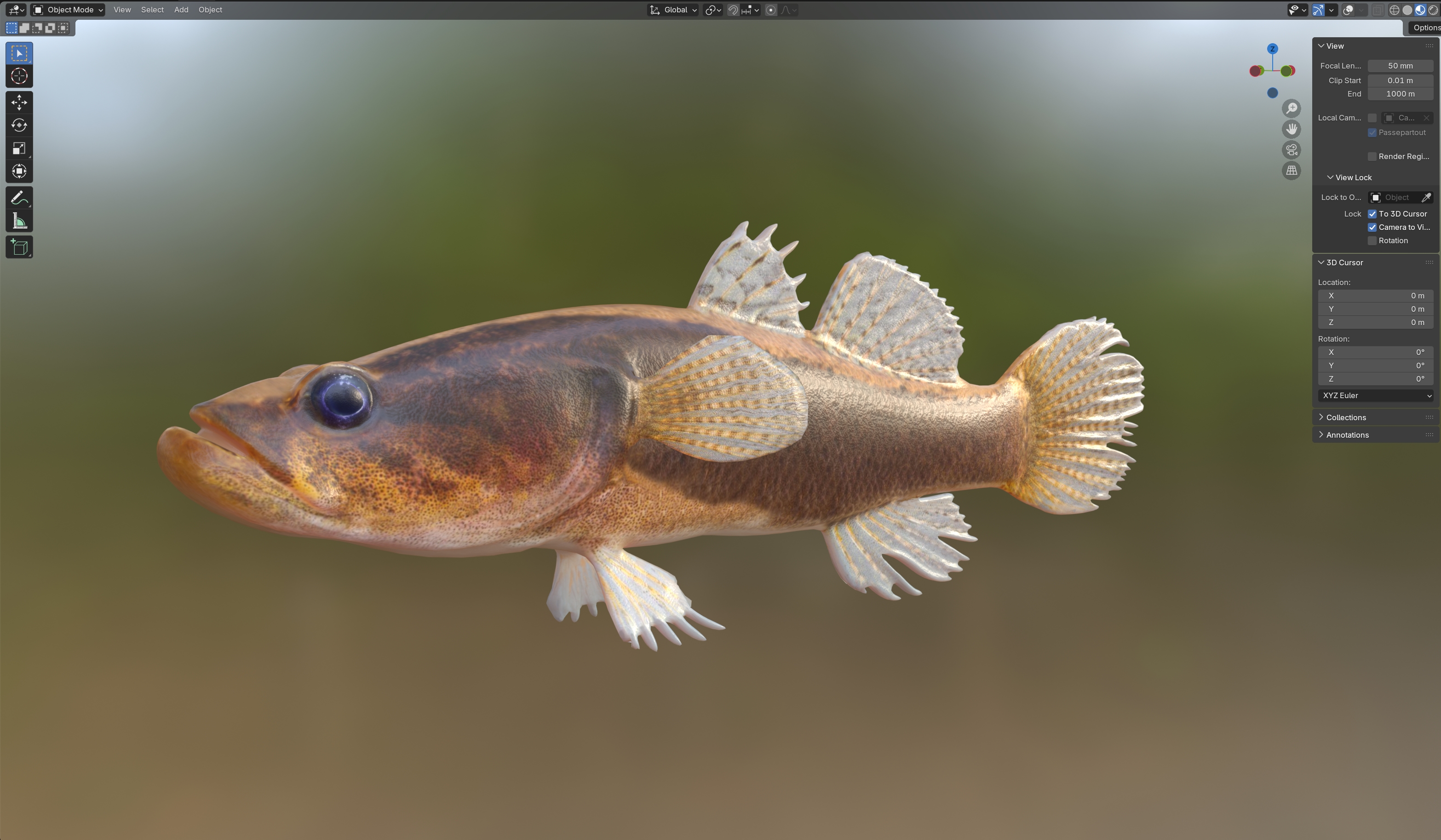Switch orthographic/perspective grid icon
Viewport: 1441px width, 840px height.
(1291, 170)
